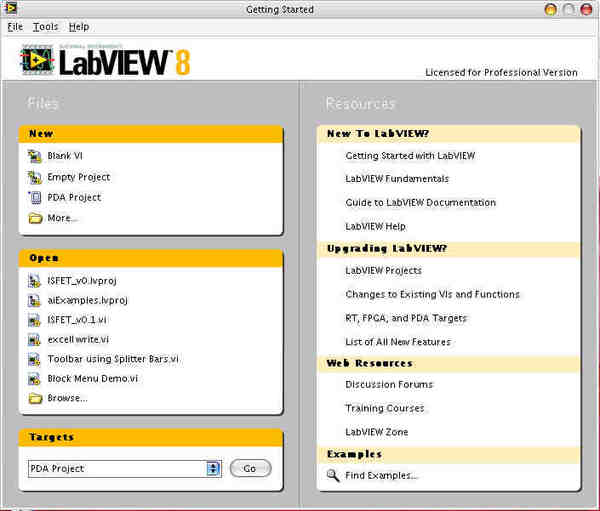Select PDA Project in New list
Screen dimensions: 600x511
[x=74, y=198]
